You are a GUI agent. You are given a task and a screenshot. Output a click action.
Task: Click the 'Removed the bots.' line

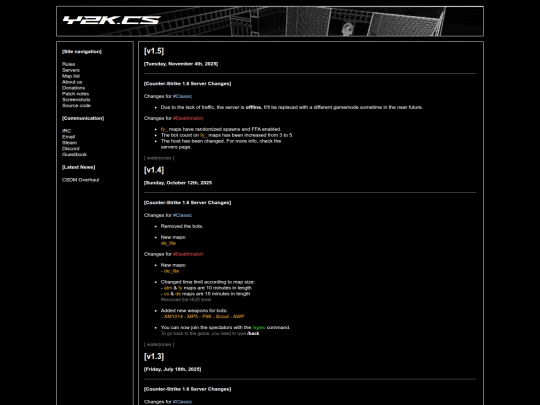pyautogui.click(x=182, y=226)
